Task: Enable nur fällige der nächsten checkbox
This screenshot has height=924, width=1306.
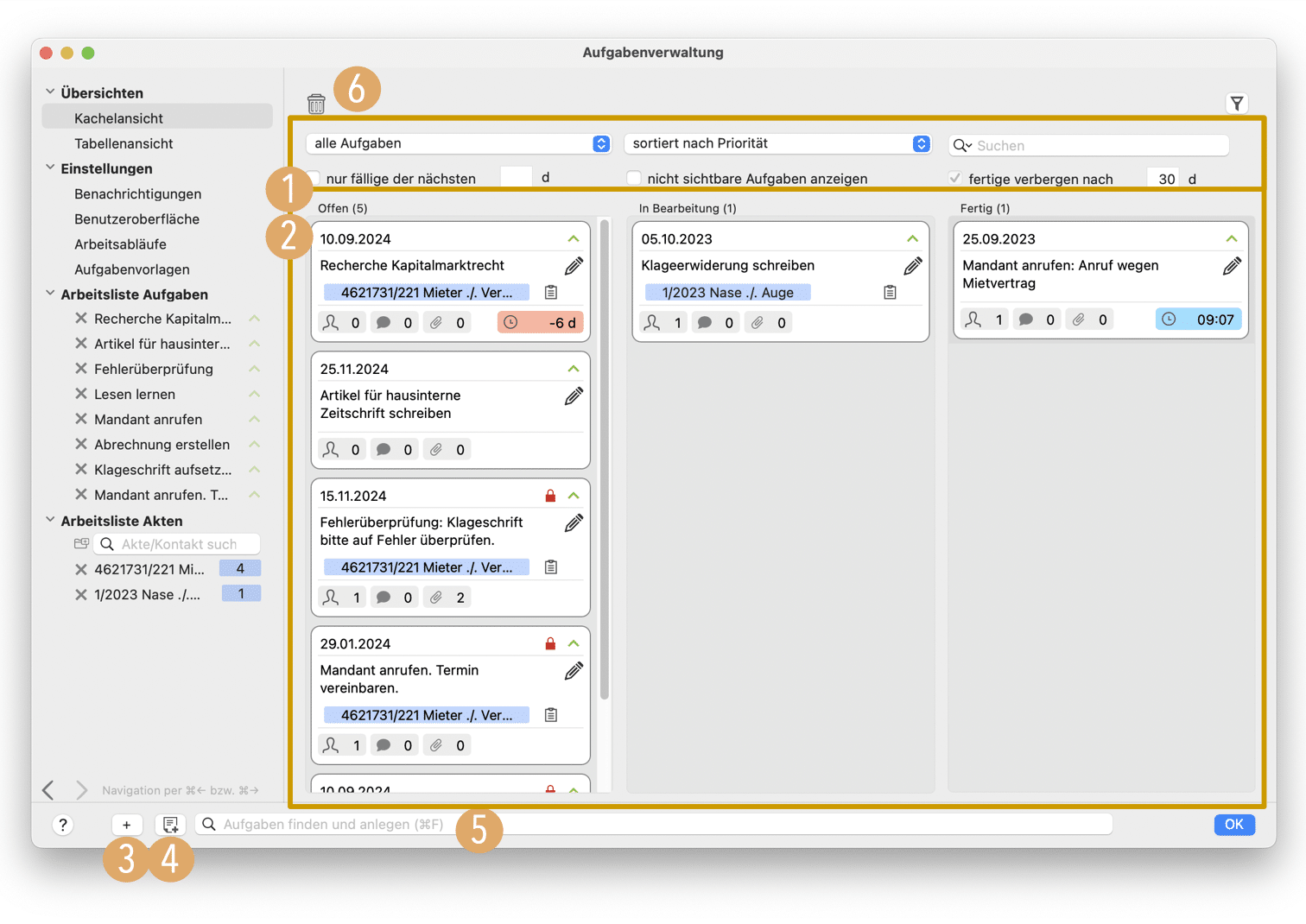Action: click(x=314, y=178)
